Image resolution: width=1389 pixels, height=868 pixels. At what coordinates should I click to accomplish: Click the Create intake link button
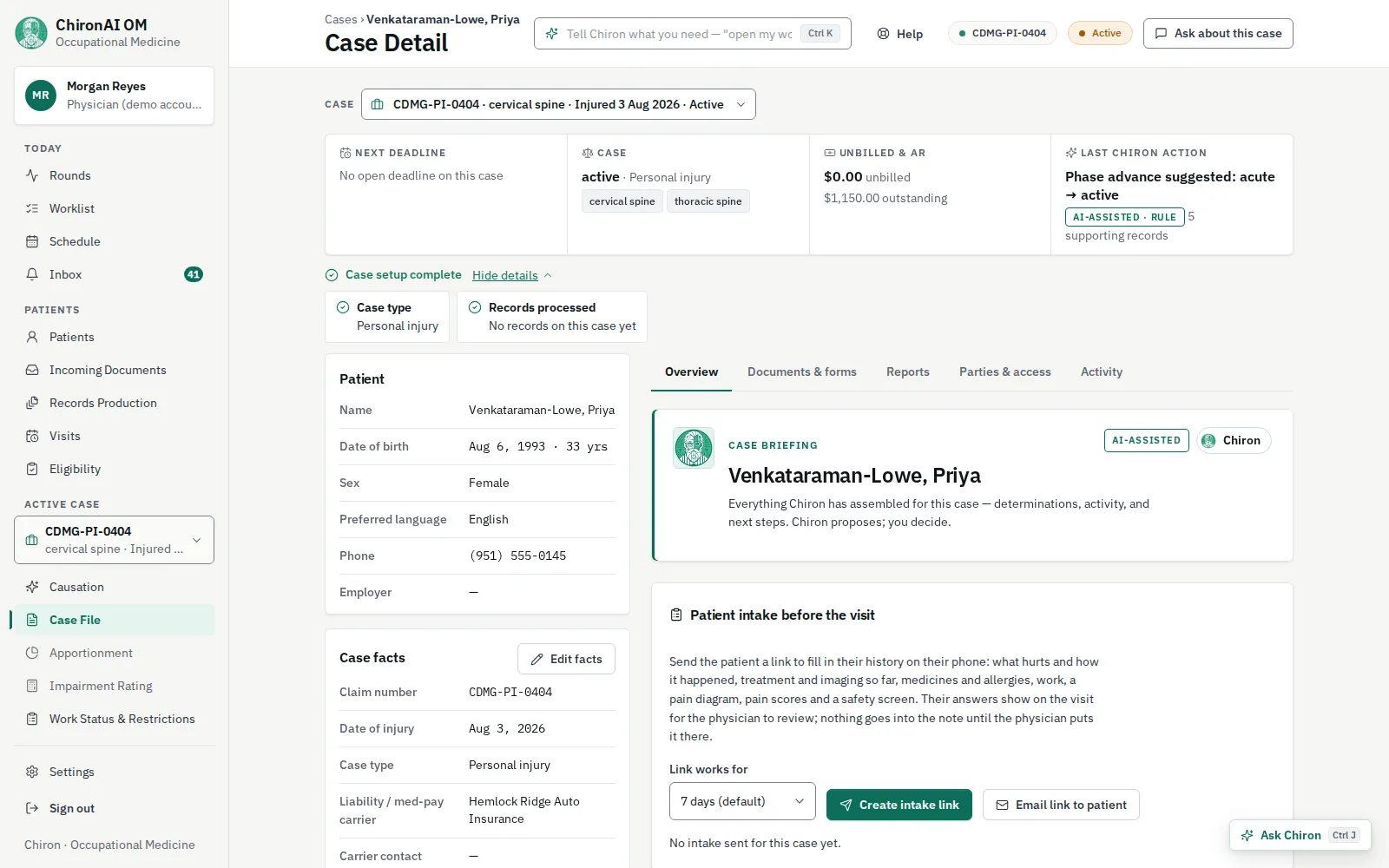899,805
